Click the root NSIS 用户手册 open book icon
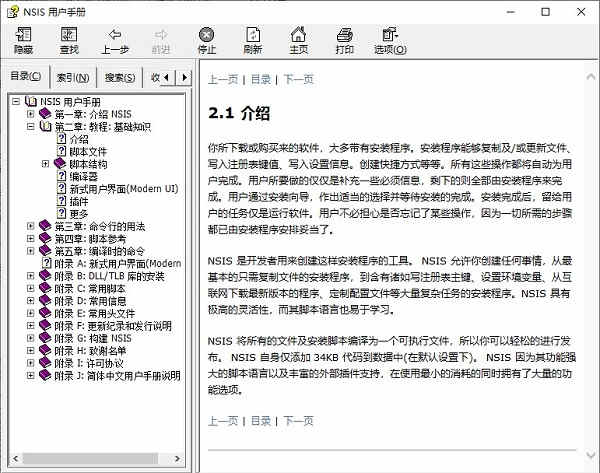600x473 pixels. 30,101
